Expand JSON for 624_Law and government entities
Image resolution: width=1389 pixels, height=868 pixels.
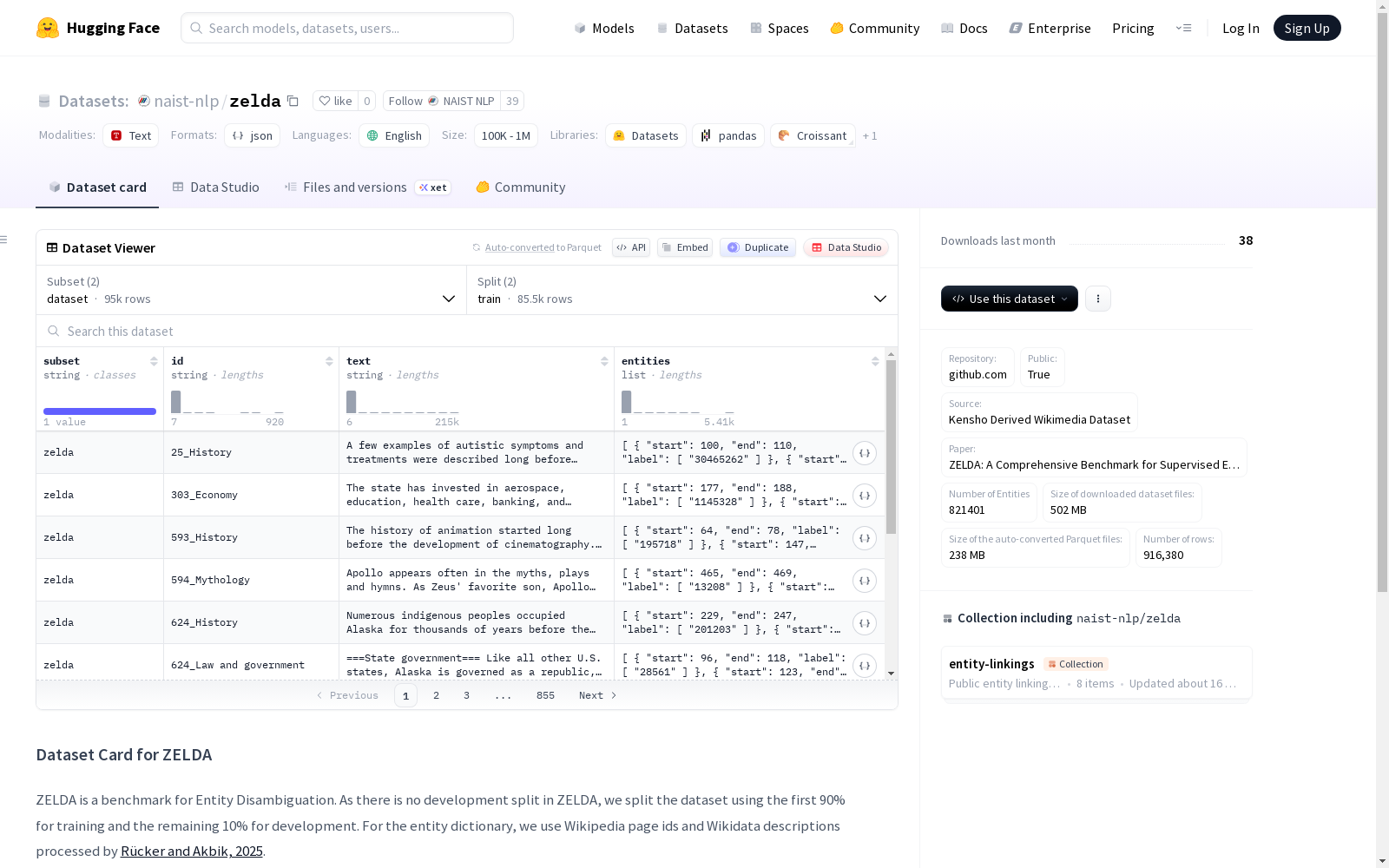pyautogui.click(x=865, y=666)
